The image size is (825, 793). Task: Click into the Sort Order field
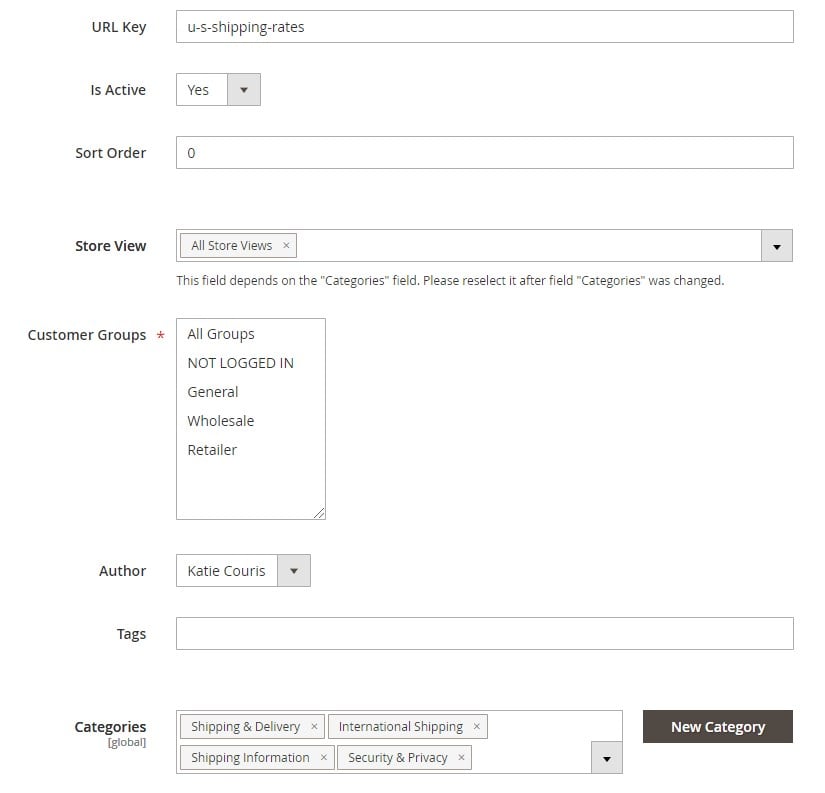[485, 153]
